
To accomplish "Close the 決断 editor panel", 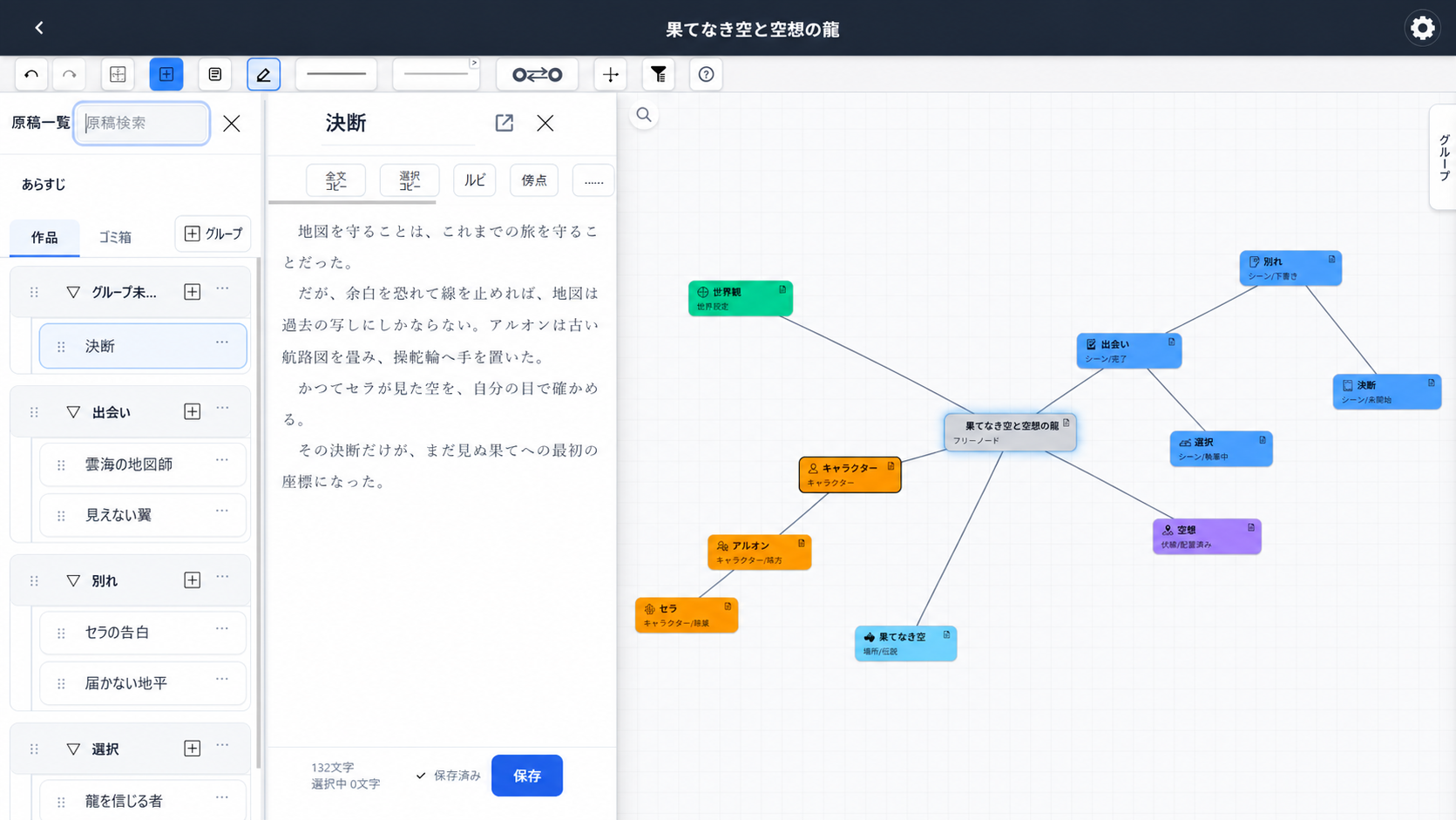I will [545, 123].
